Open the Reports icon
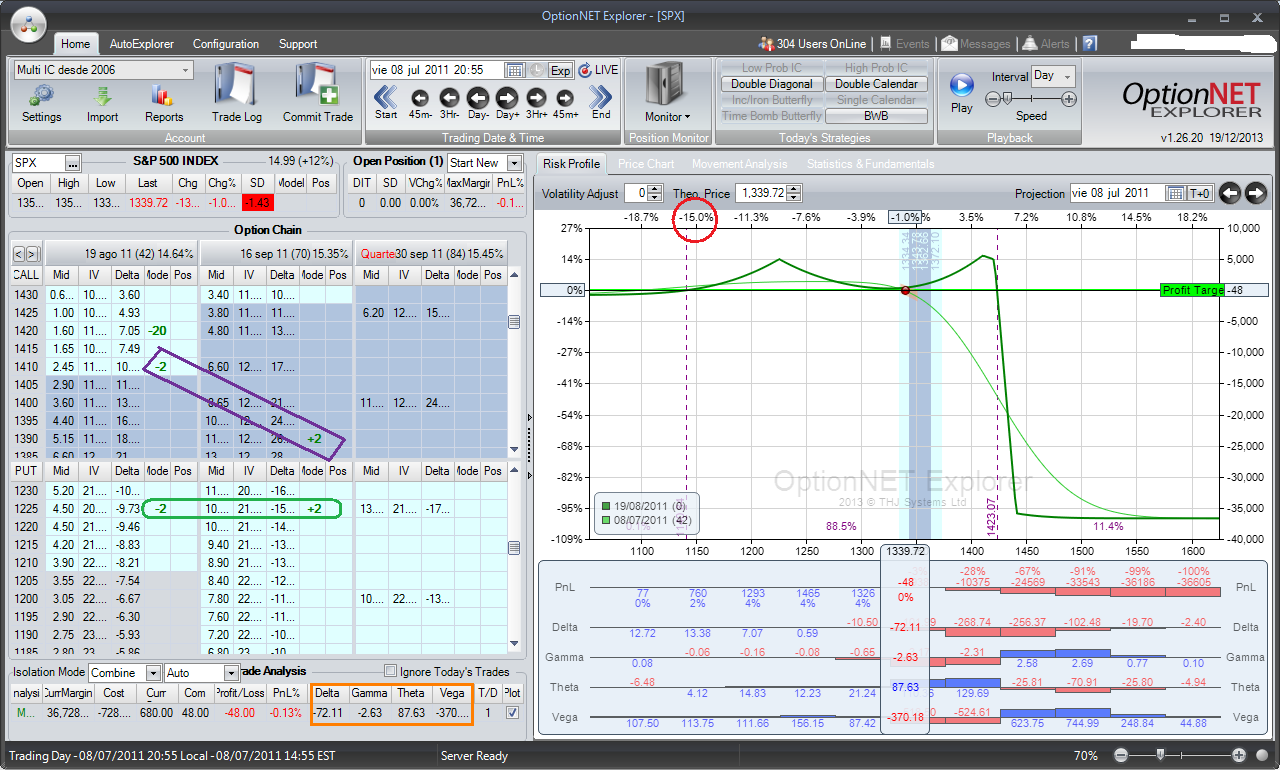Screen dimensions: 1280x770 (x=163, y=96)
